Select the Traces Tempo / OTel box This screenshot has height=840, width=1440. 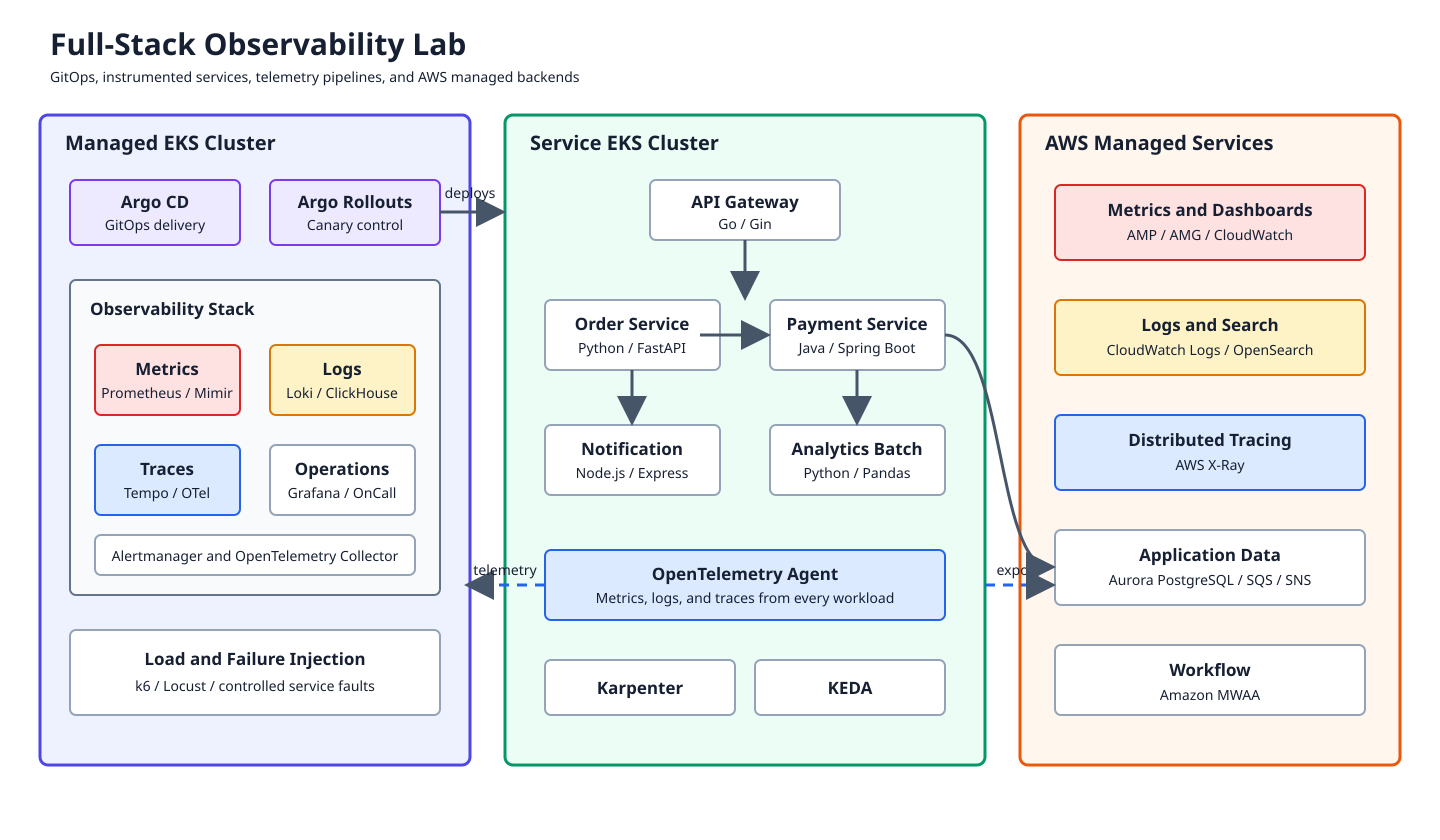pos(167,480)
